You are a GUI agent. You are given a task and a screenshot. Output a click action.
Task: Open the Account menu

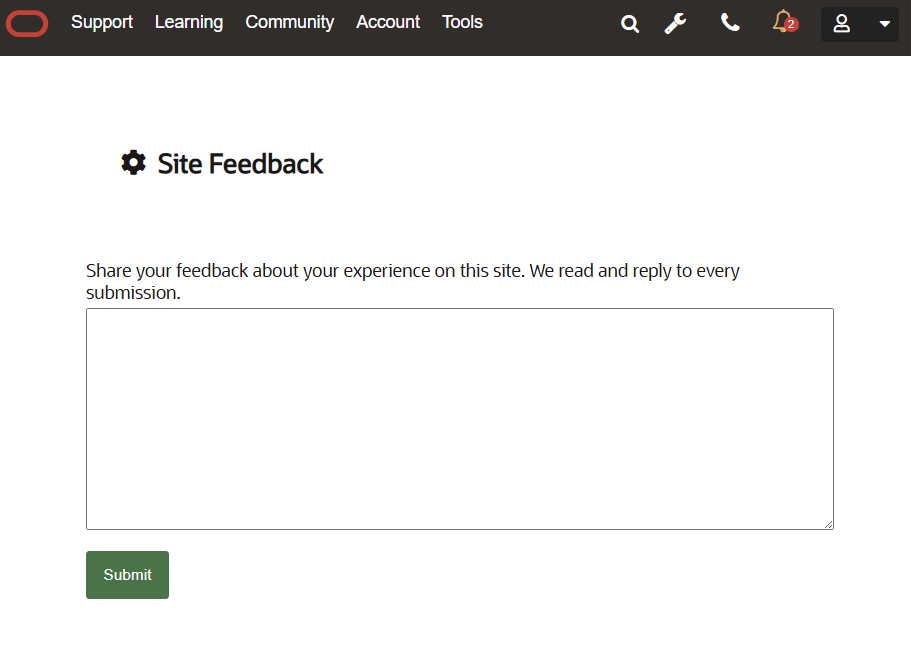coord(388,22)
